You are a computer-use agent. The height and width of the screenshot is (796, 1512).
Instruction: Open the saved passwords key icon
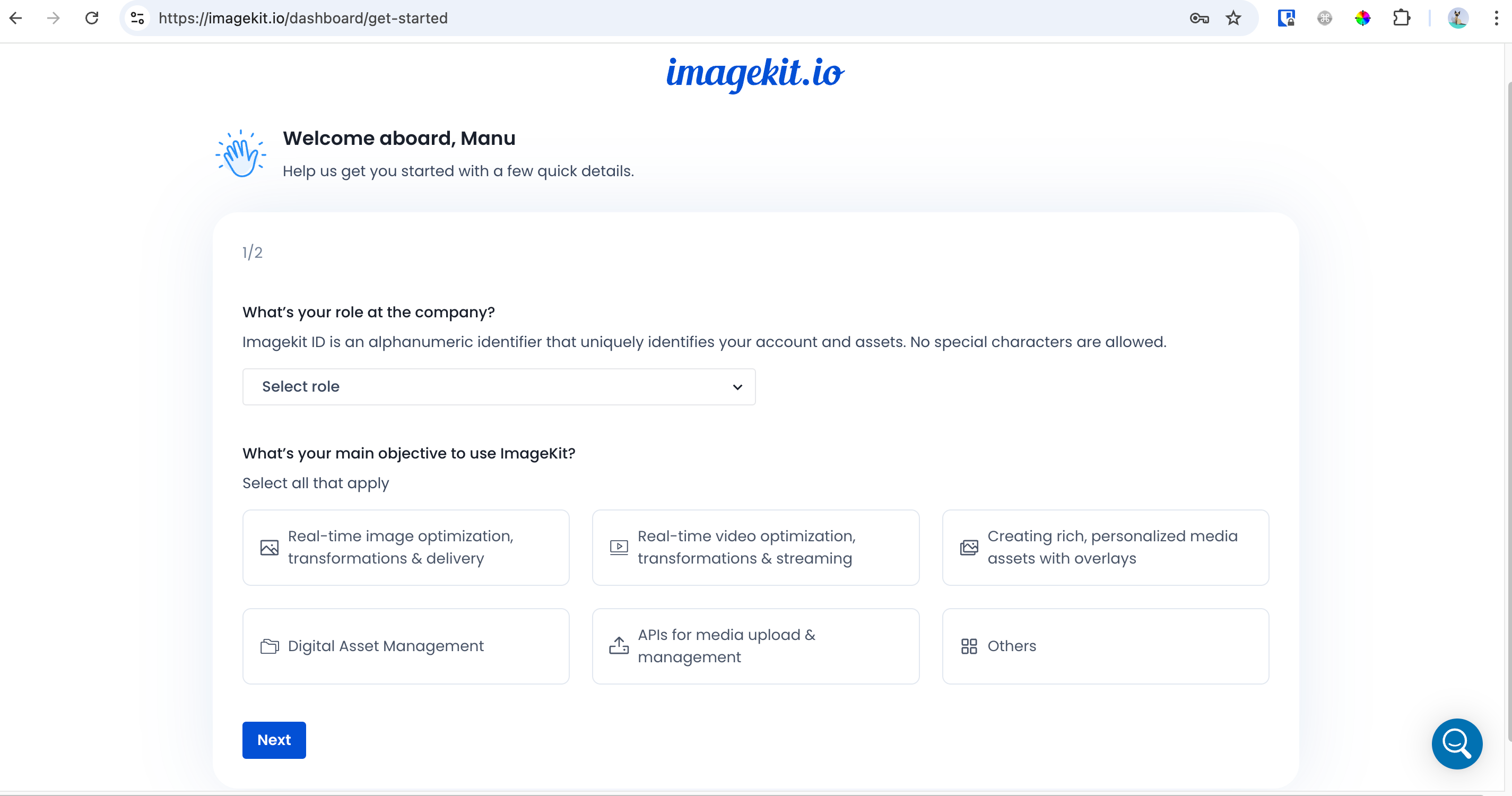pos(1198,18)
